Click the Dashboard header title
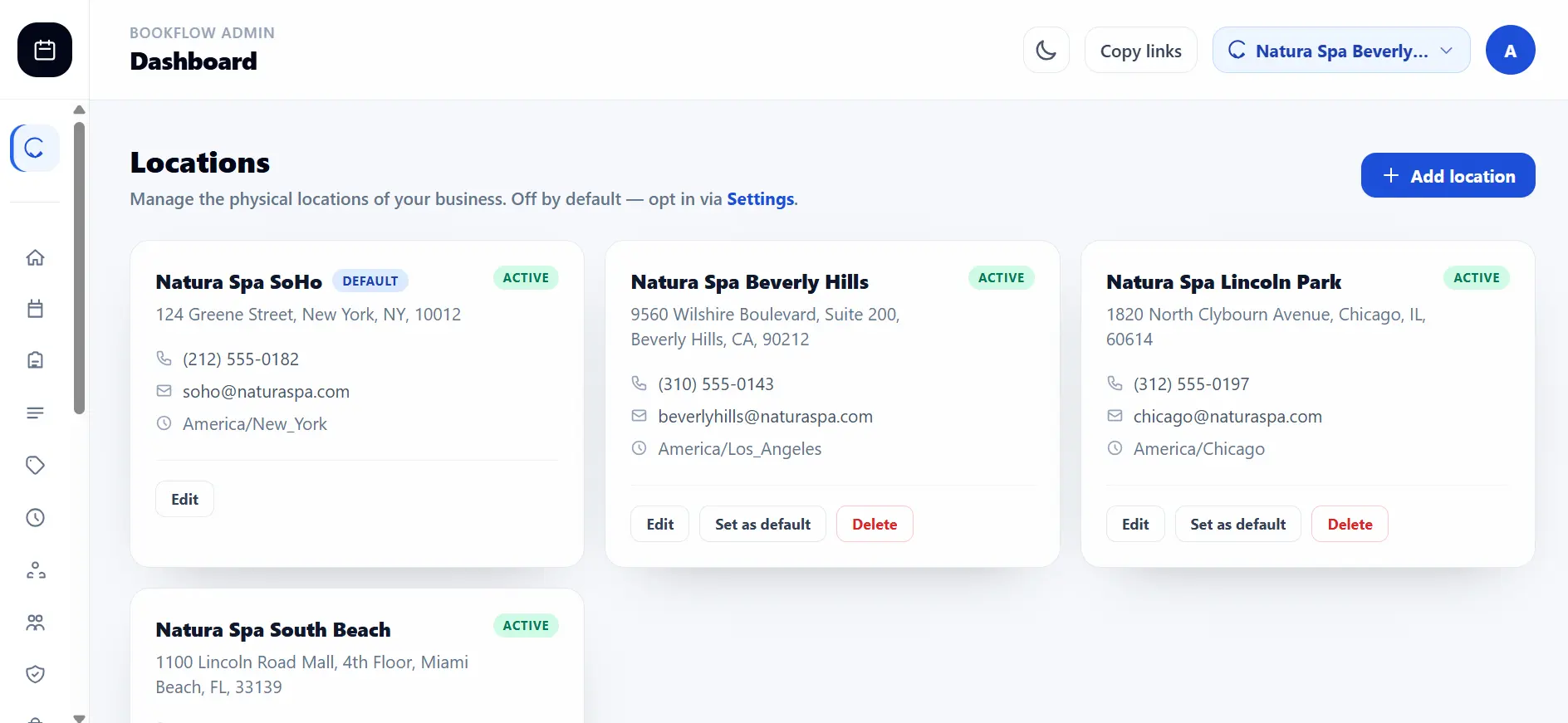The width and height of the screenshot is (1568, 723). [194, 61]
